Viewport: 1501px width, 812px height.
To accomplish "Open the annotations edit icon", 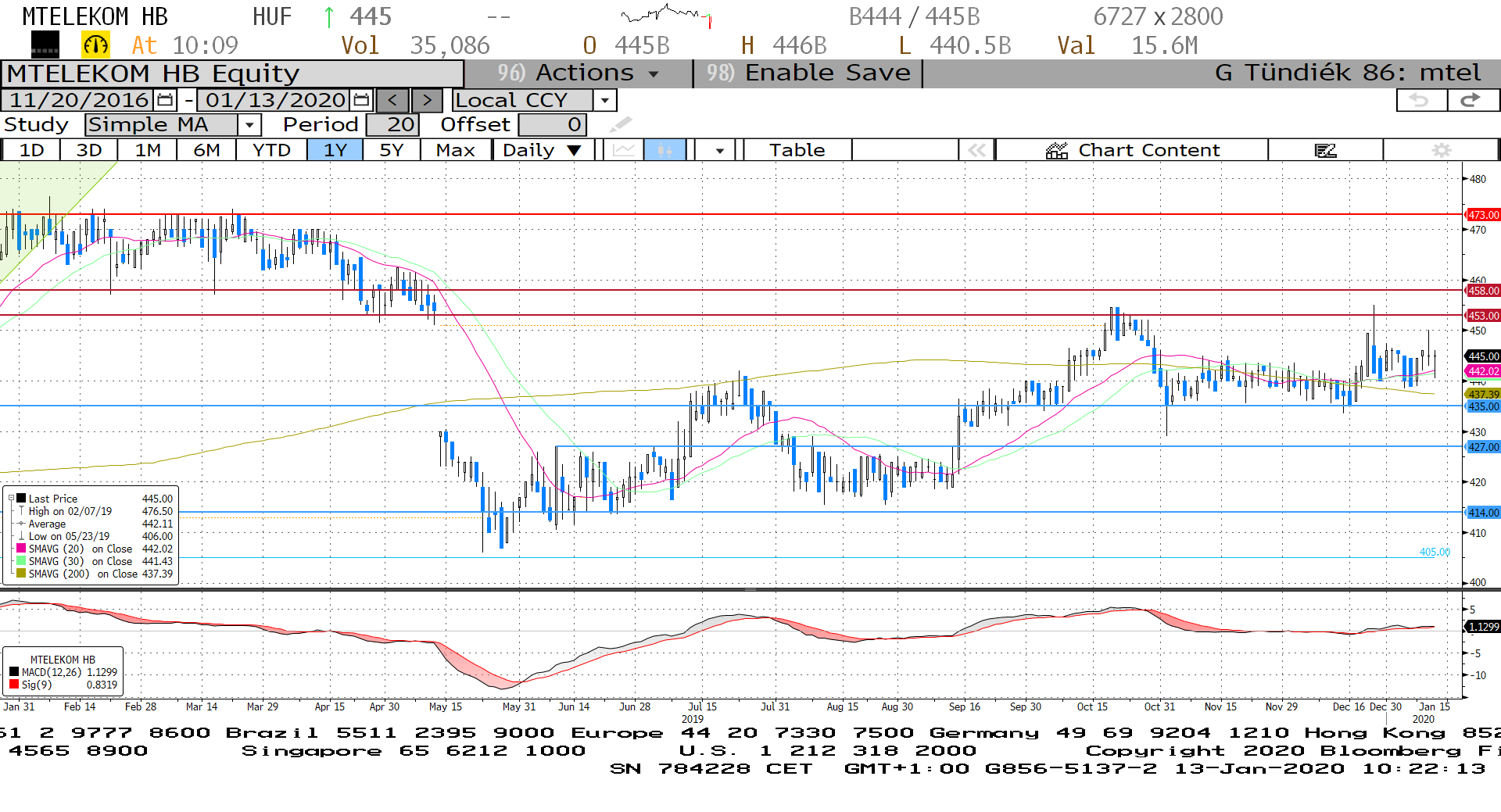I will [1325, 150].
